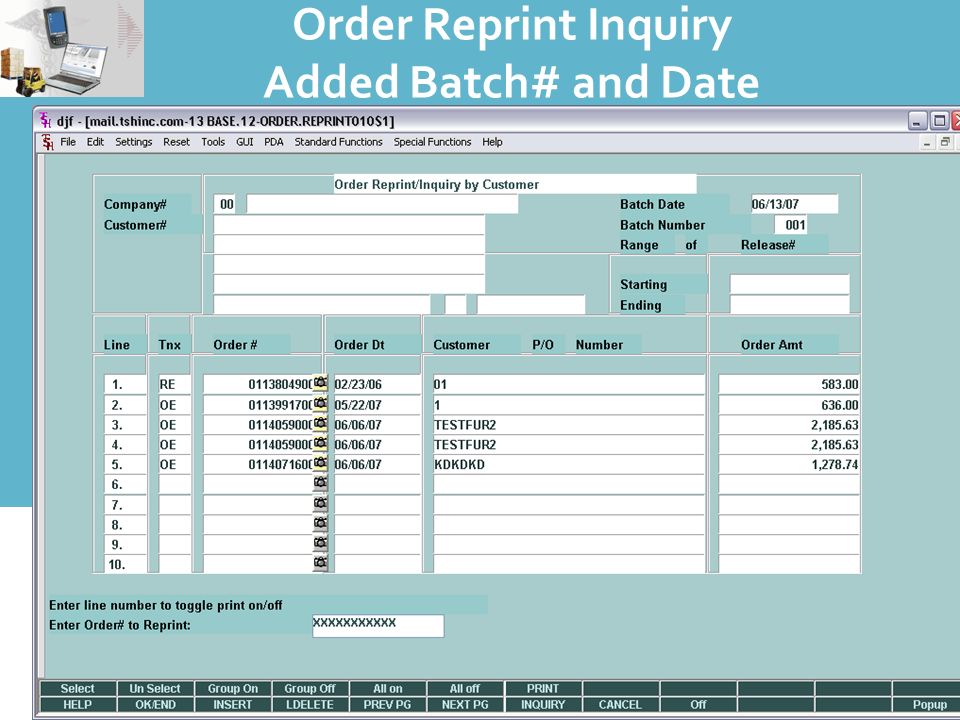
Task: Click the camera icon on line 1
Action: pyautogui.click(x=320, y=383)
